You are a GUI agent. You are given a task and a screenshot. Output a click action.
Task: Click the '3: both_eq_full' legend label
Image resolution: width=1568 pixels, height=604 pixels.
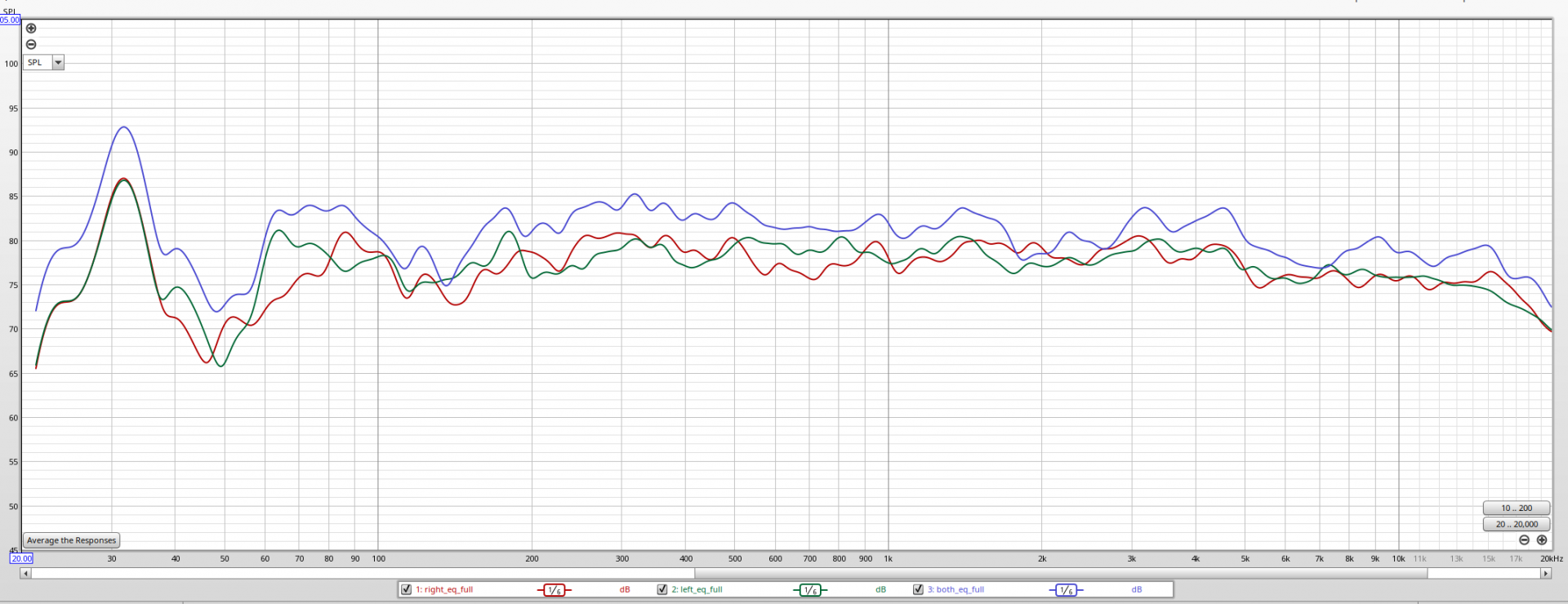[x=955, y=589]
